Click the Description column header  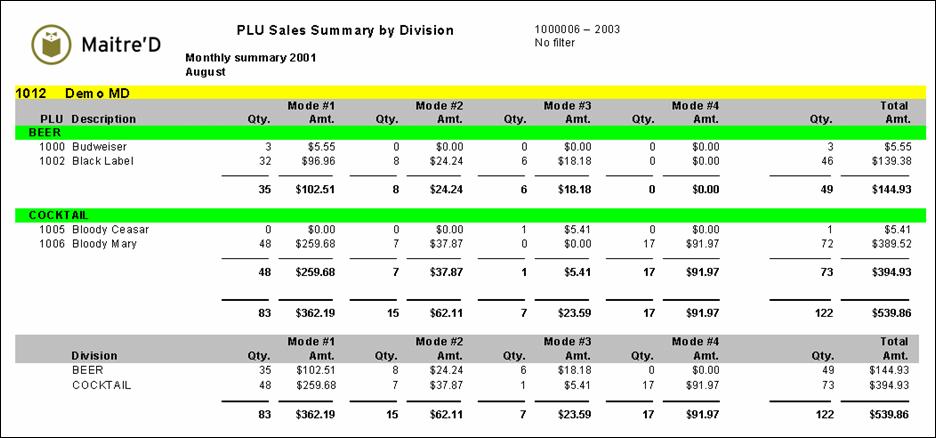104,119
